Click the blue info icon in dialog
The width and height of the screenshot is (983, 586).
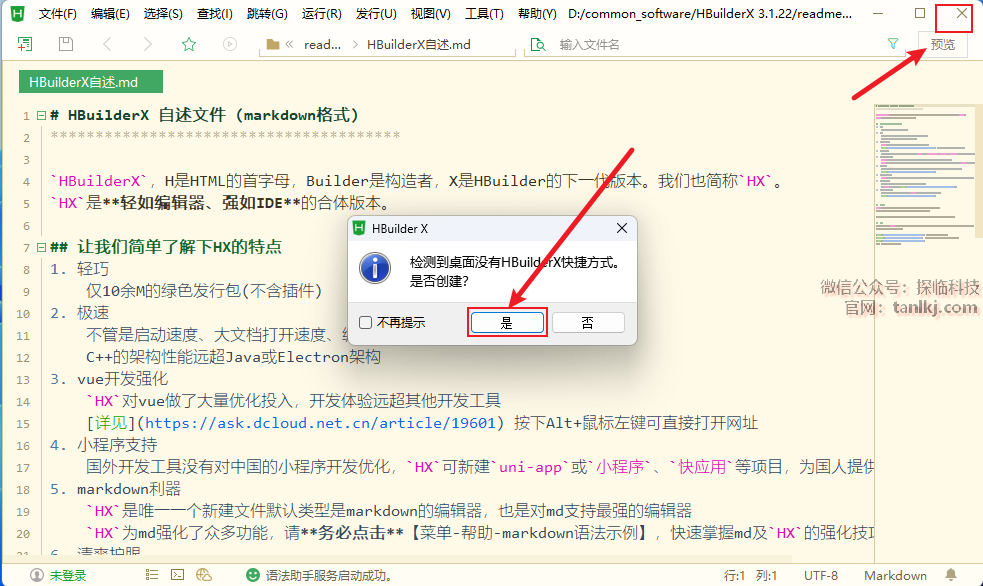375,268
